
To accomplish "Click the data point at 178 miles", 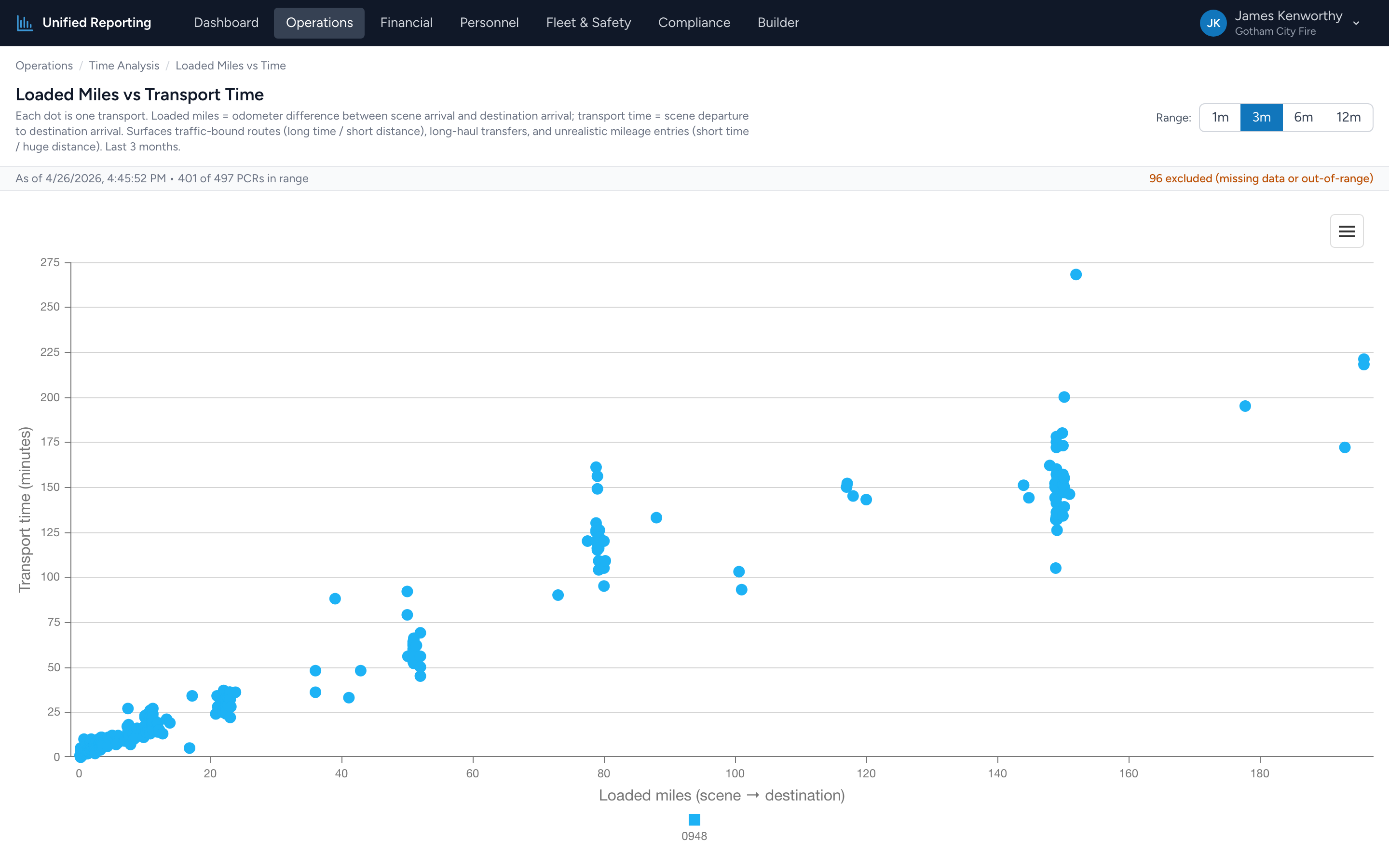I will coord(1245,407).
